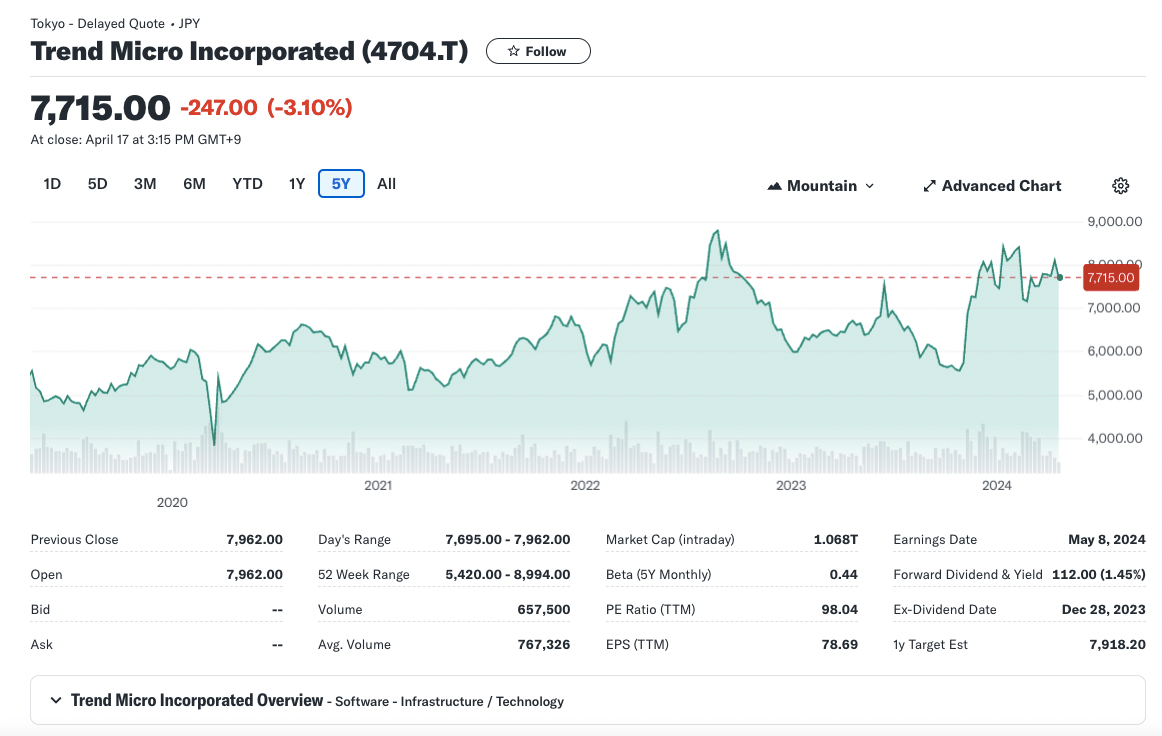This screenshot has width=1162, height=736.
Task: Click the 4,000.00 y-axis label
Action: pos(1115,438)
